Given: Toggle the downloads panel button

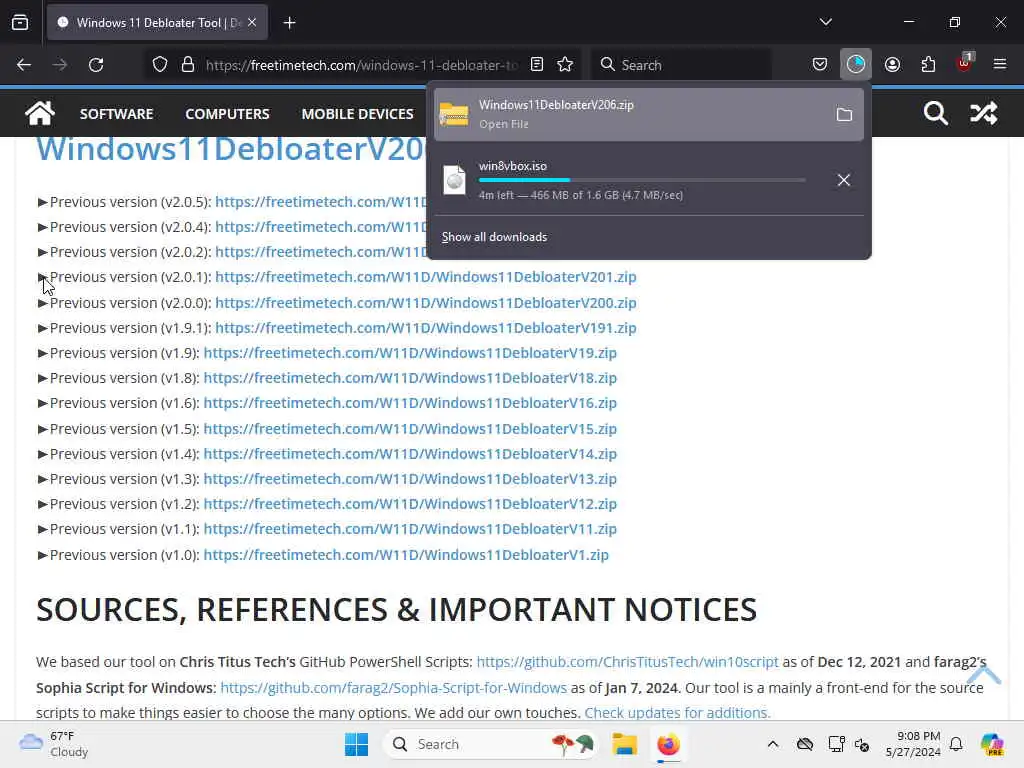Looking at the screenshot, I should (x=856, y=64).
